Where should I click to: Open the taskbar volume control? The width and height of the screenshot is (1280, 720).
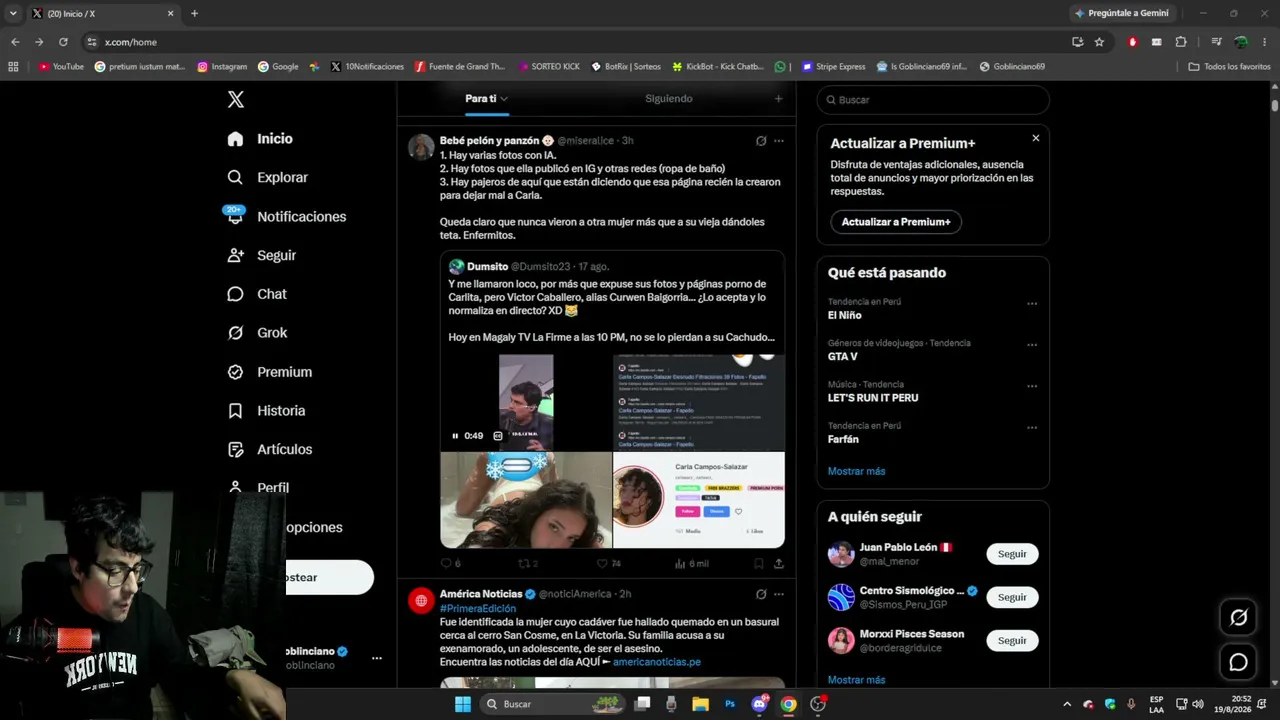(x=1198, y=704)
